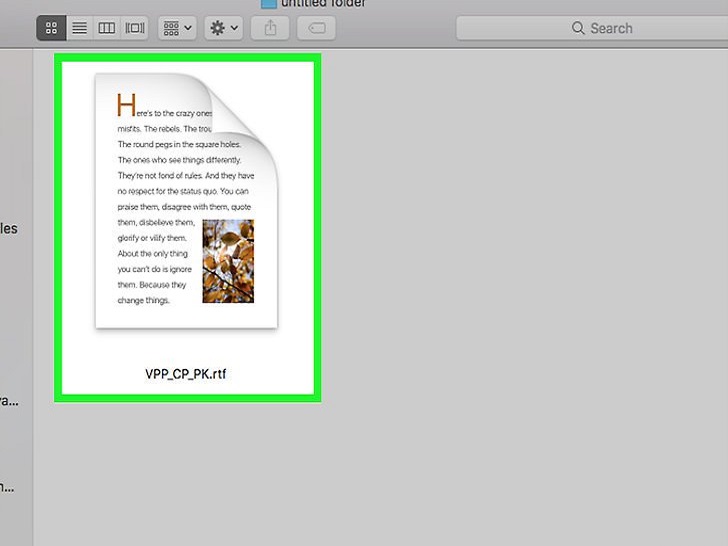Screen dimensions: 728x546
Task: Select the VPP_CP_PK.rtf document thumbnail
Action: [186, 200]
